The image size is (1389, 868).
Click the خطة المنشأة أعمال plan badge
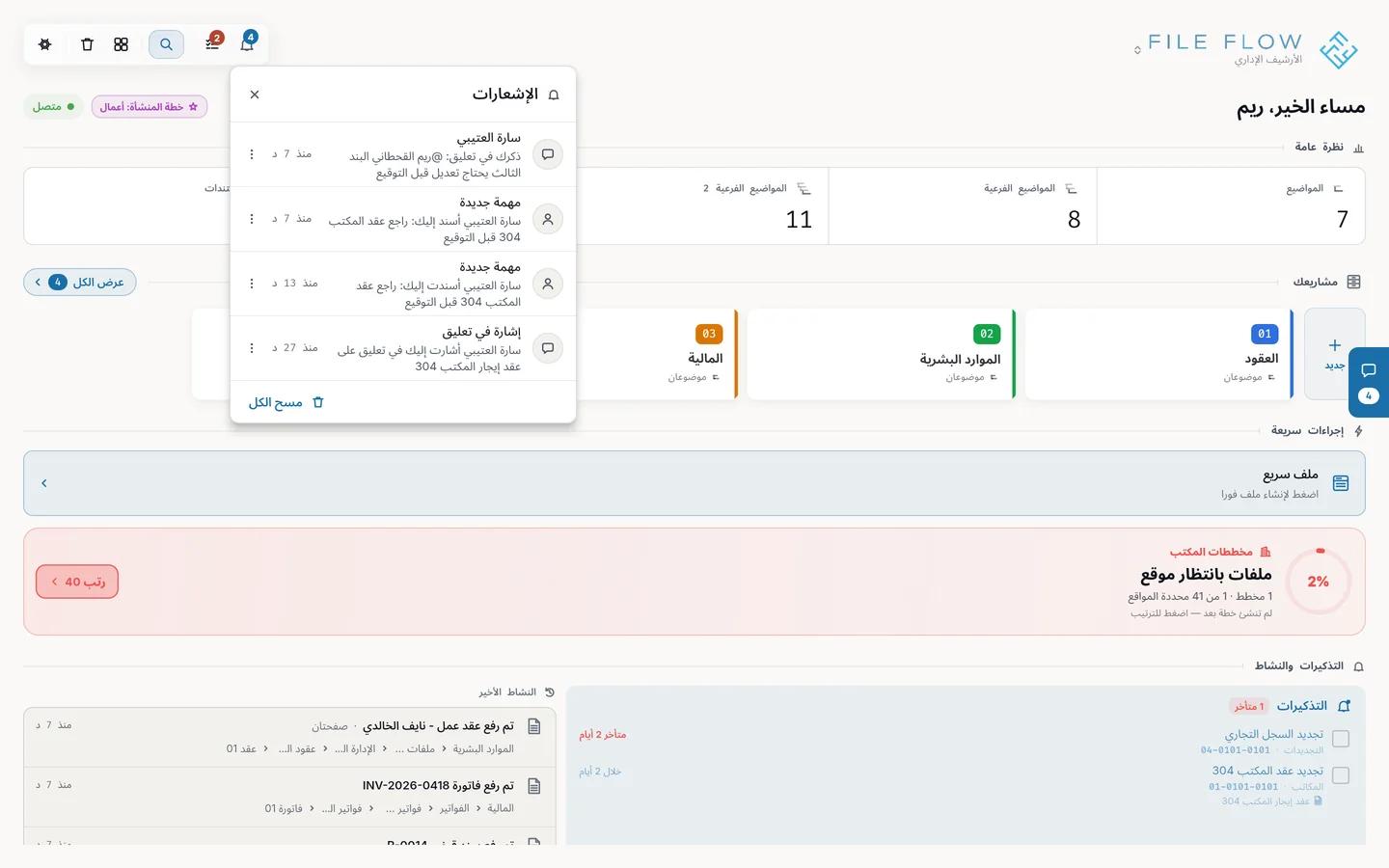150,107
